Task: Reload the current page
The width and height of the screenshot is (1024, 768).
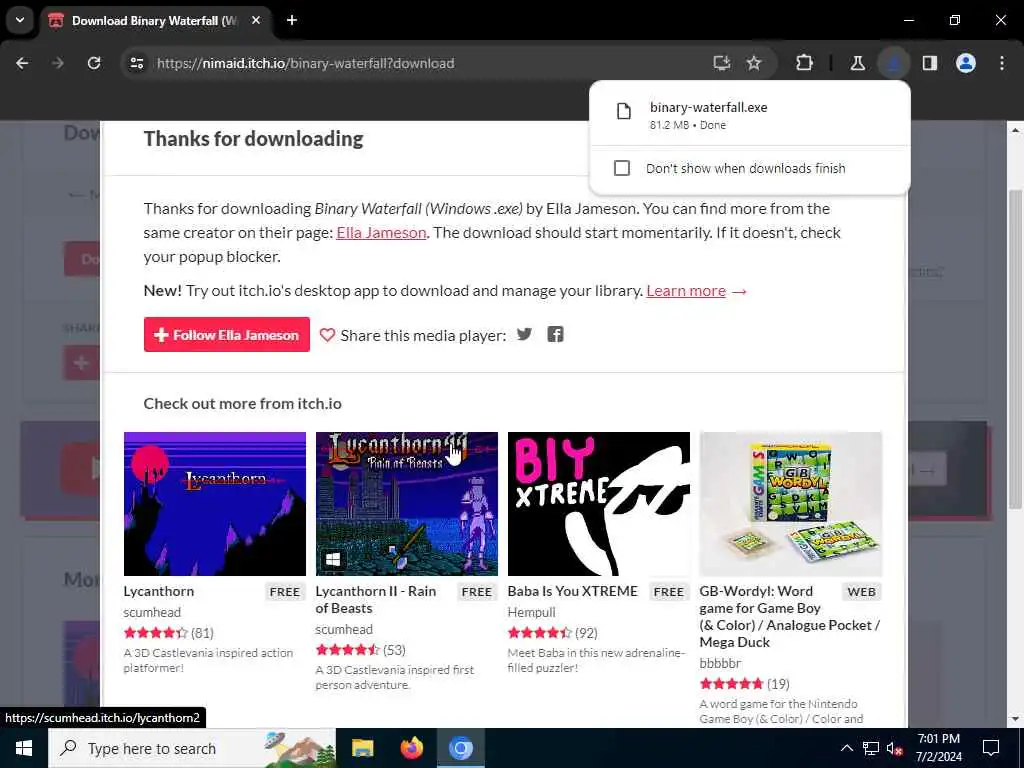Action: [x=94, y=63]
